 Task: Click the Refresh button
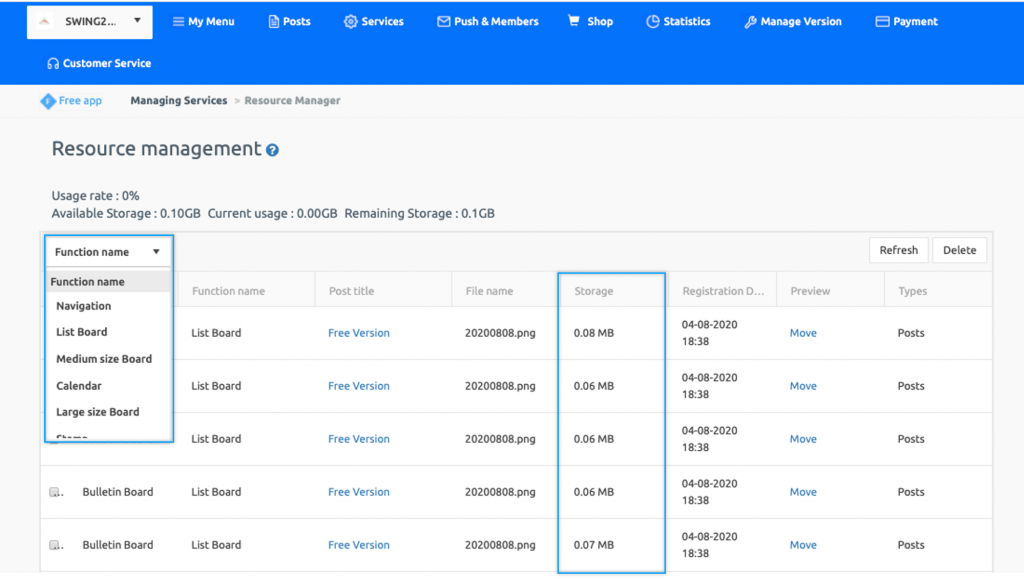pyautogui.click(x=898, y=250)
